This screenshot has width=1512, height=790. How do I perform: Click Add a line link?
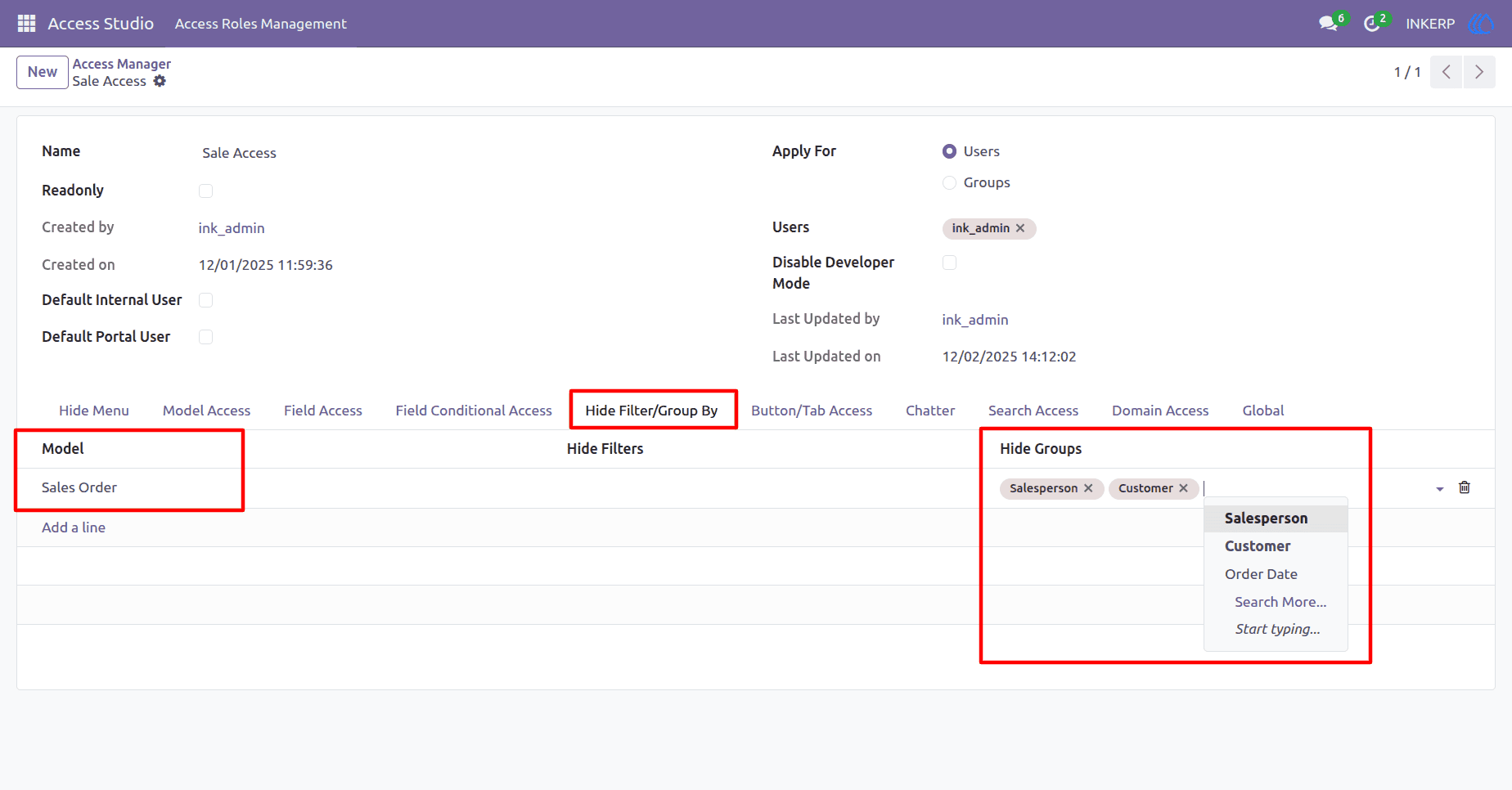point(74,527)
